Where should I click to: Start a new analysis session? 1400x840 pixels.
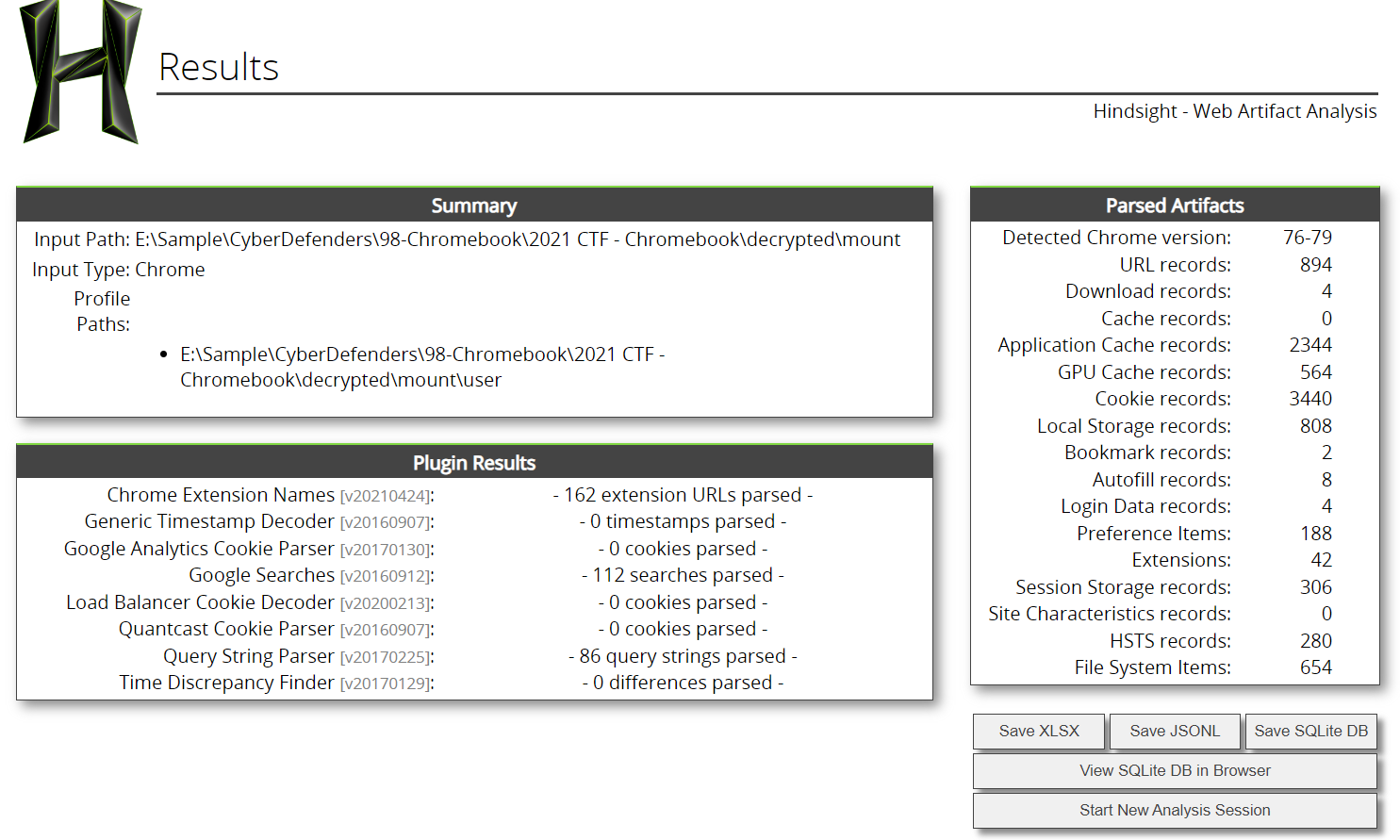pyautogui.click(x=1175, y=811)
